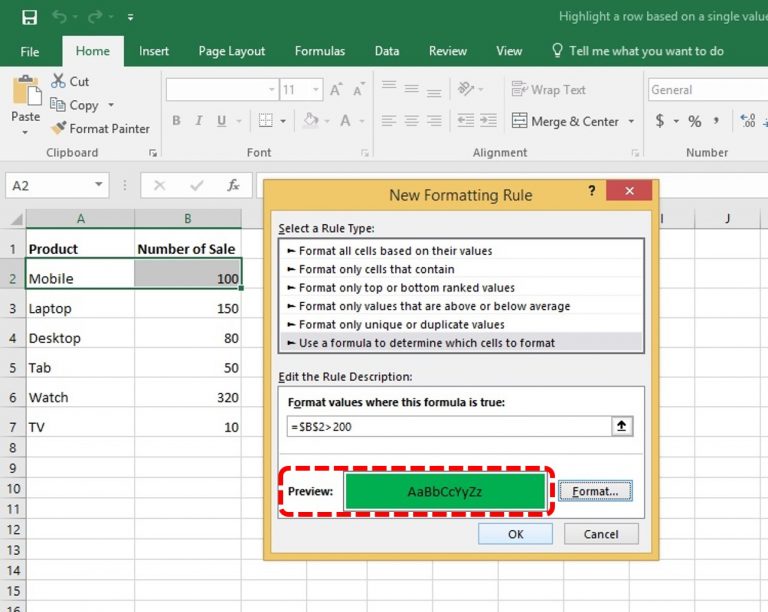Screen dimensions: 768x612
Task: Click Tell me what you want to do
Action: 638,51
